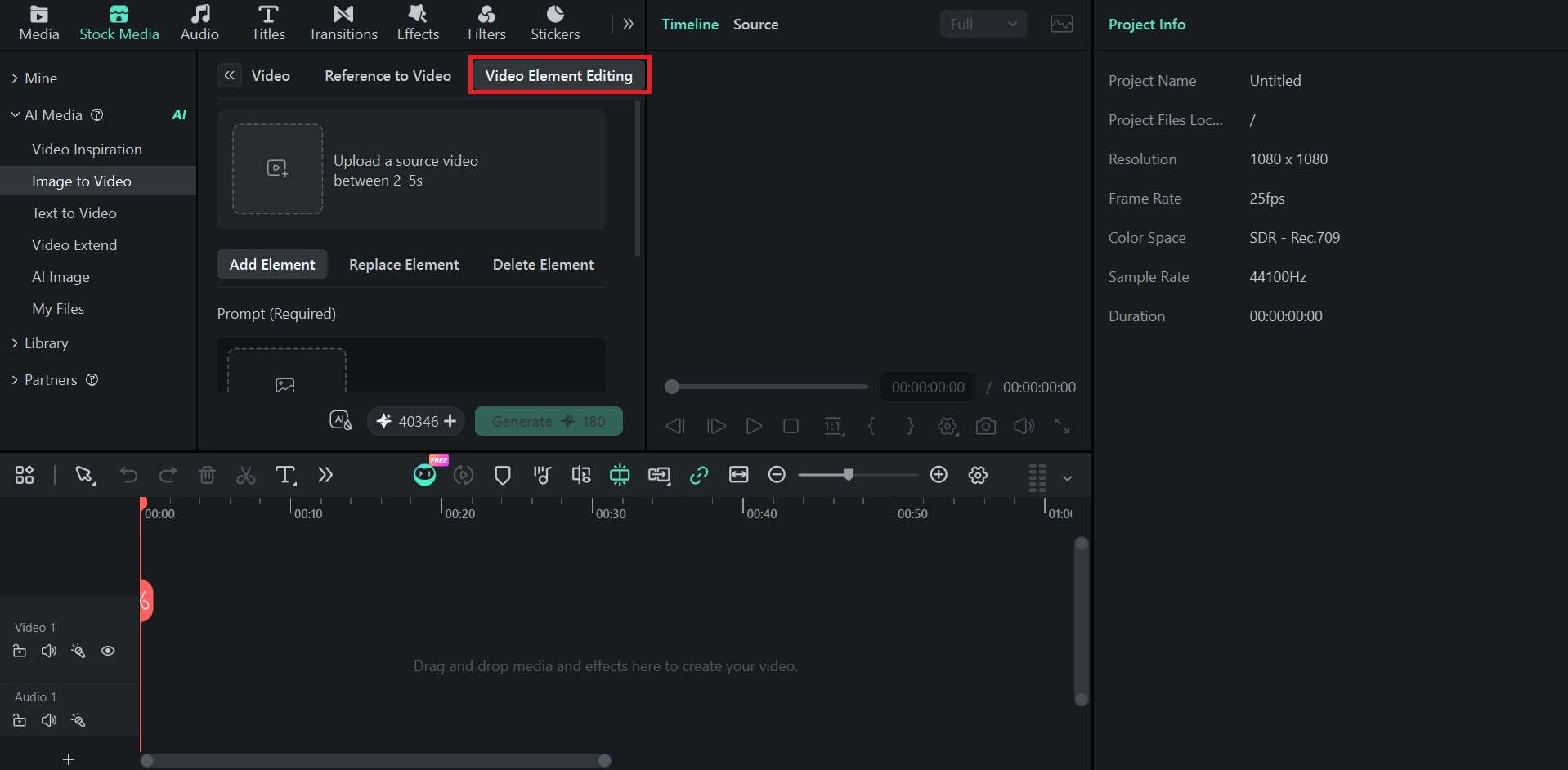Viewport: 1568px width, 770px height.
Task: Click the redo arrow in timeline toolbar
Action: click(168, 475)
